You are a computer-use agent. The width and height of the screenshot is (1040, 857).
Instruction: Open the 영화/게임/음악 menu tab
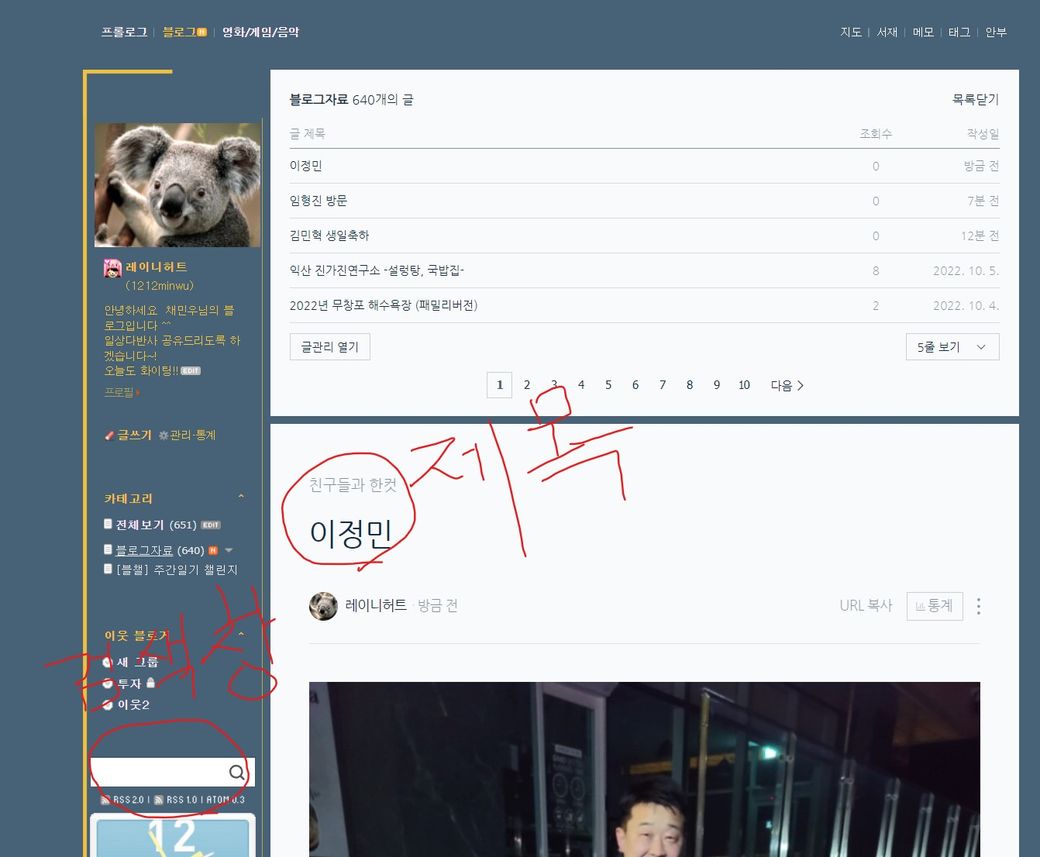point(260,32)
